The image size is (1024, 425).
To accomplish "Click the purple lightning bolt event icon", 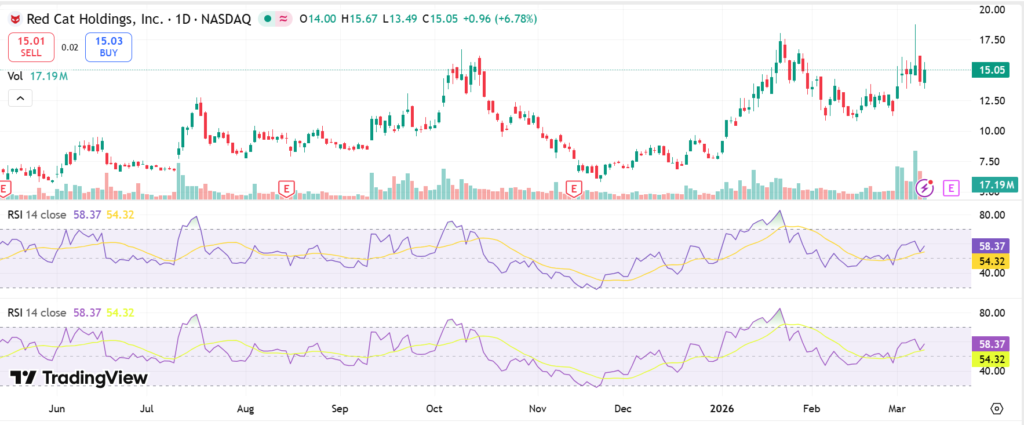I will click(x=926, y=187).
